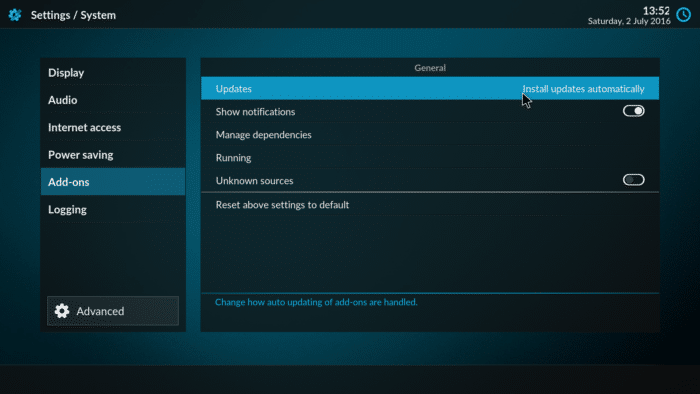700x394 pixels.
Task: Open the Running add-ons list
Action: [x=430, y=158]
